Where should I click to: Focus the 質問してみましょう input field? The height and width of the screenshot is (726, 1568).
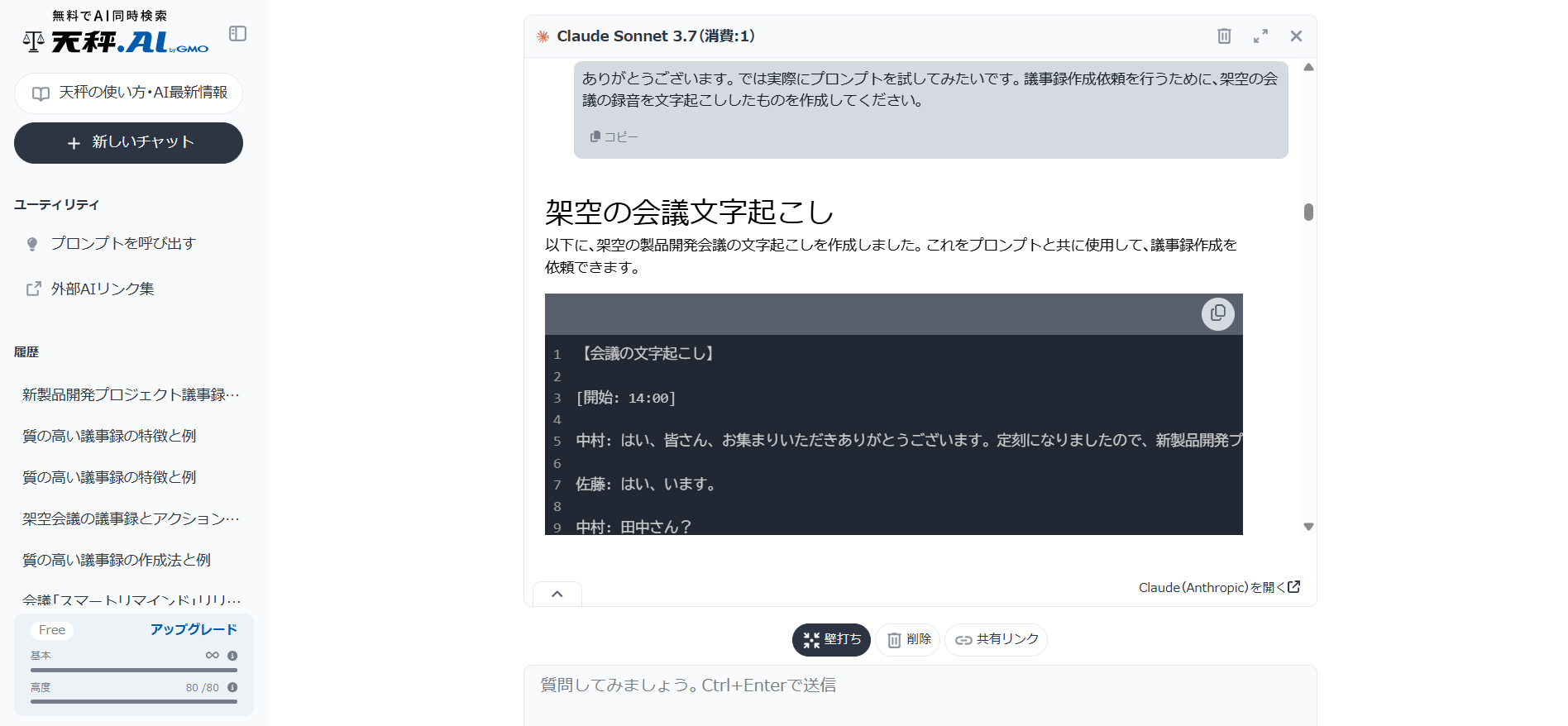click(920, 695)
